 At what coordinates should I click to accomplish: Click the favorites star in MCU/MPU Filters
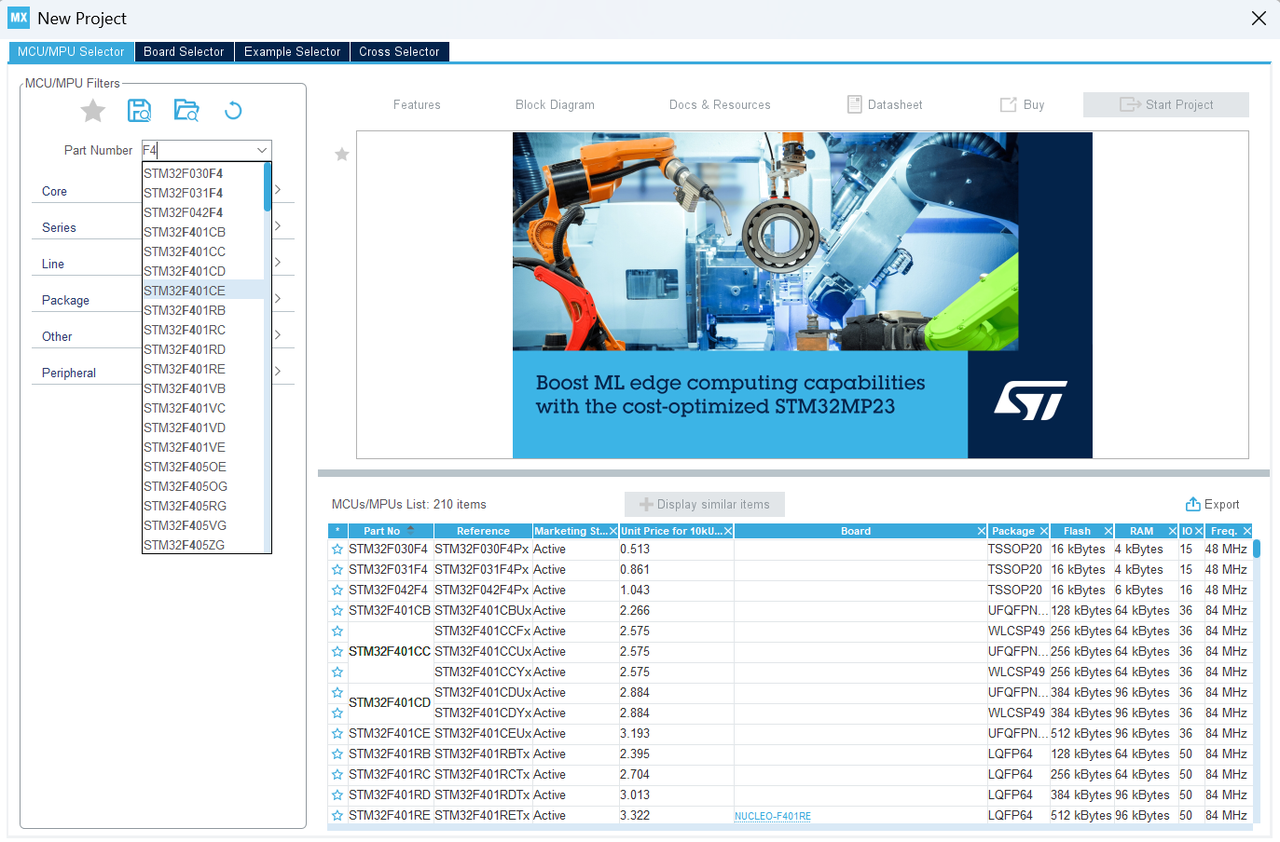coord(93,110)
